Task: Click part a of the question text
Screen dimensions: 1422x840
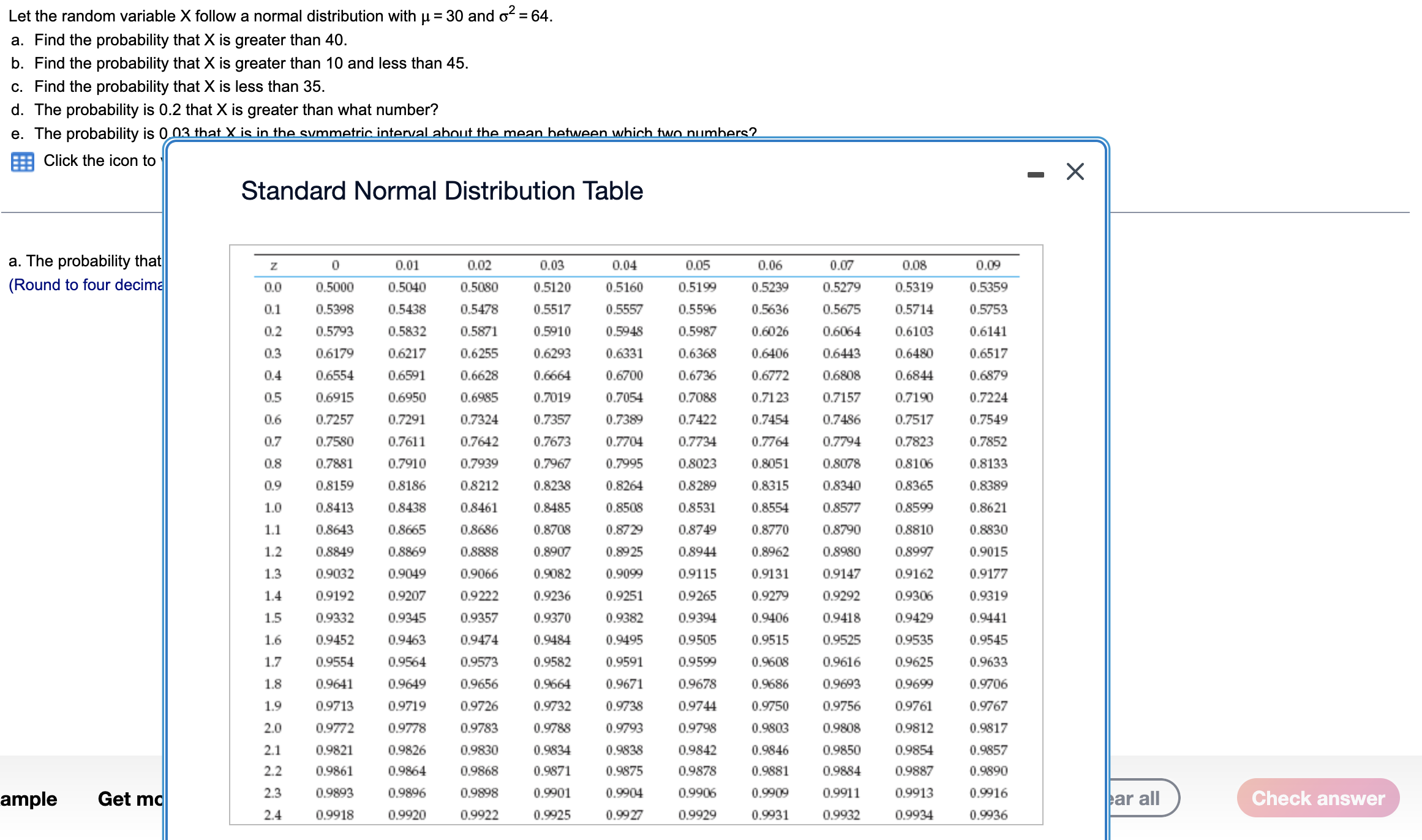Action: point(179,40)
